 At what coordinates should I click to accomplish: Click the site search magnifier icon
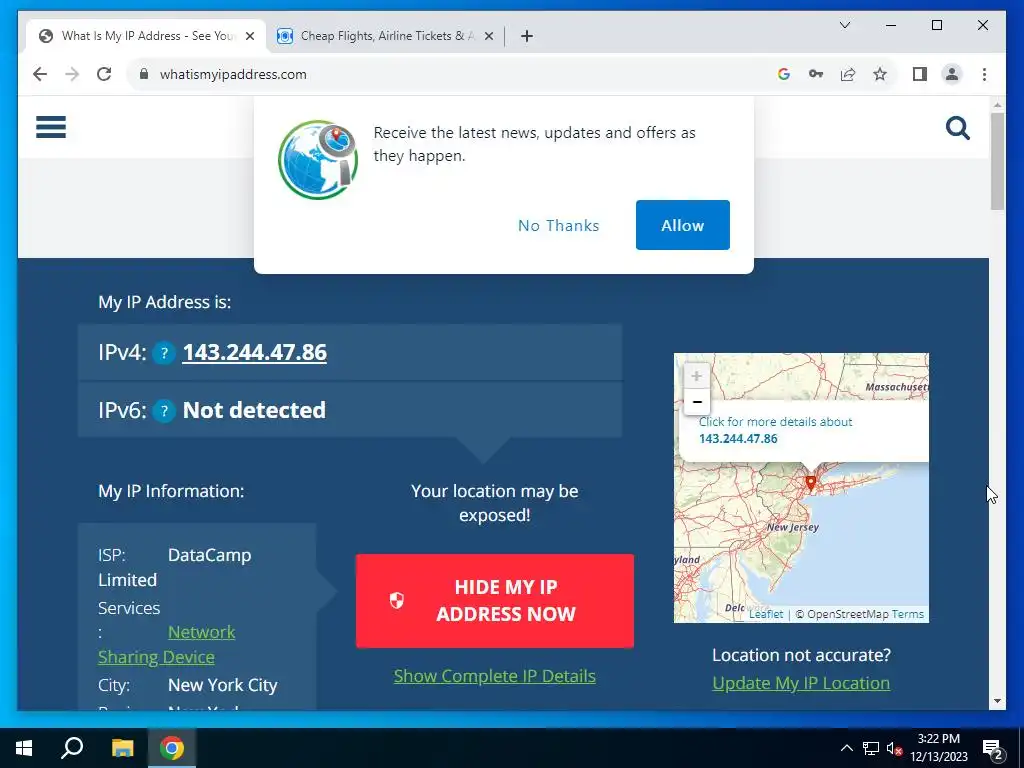957,128
